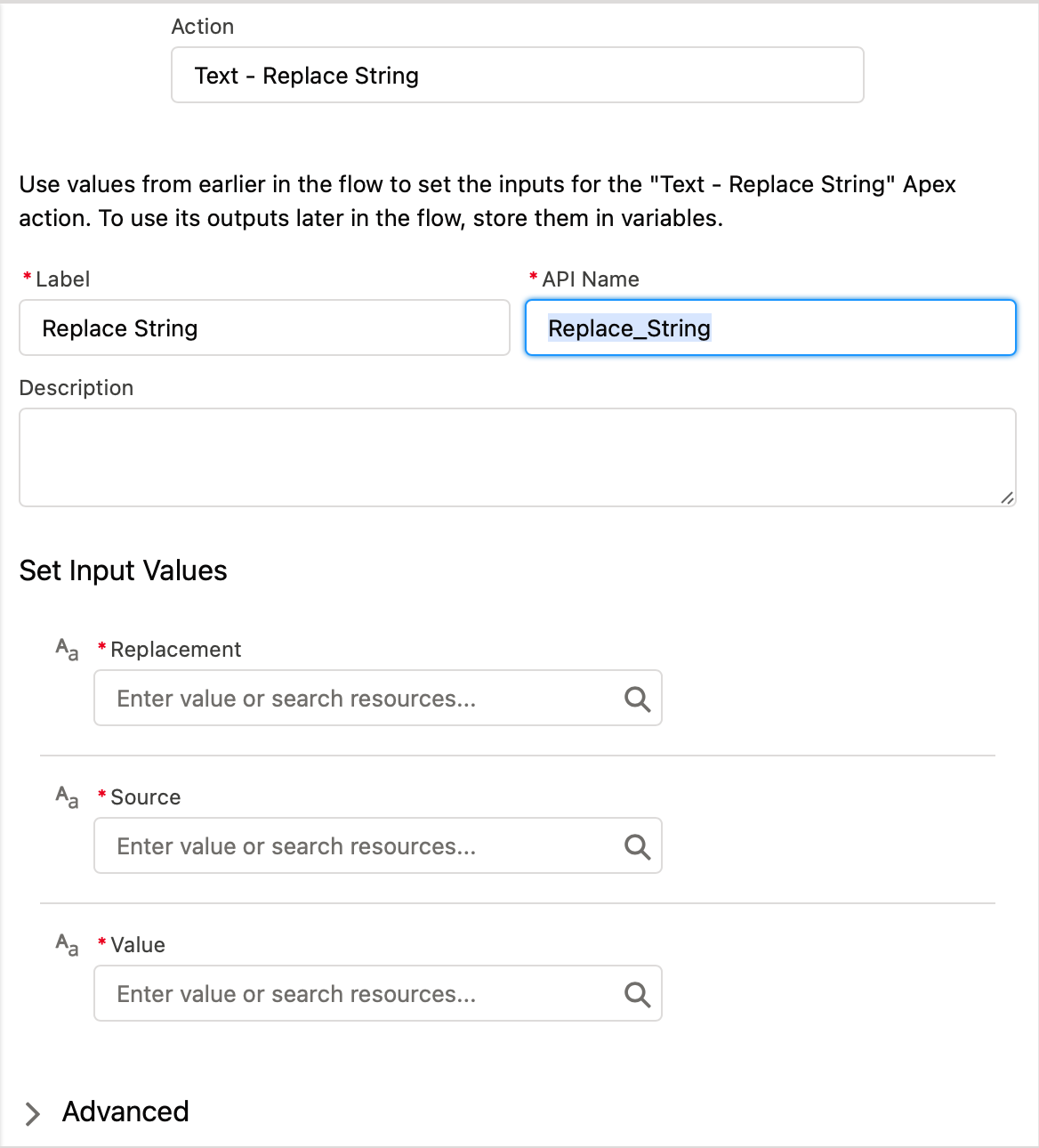Click inside the Description text area
The width and height of the screenshot is (1039, 1148).
click(517, 457)
